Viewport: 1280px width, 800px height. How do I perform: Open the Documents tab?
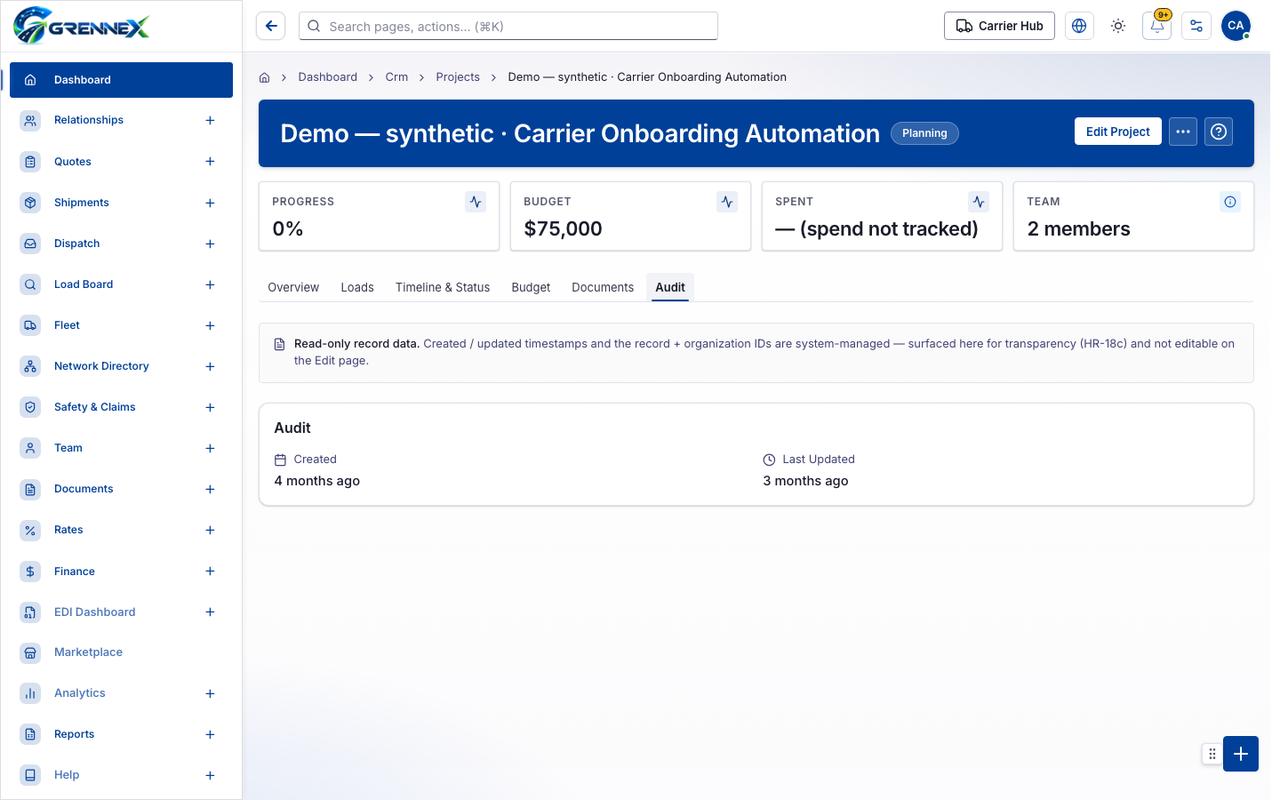pyautogui.click(x=603, y=287)
